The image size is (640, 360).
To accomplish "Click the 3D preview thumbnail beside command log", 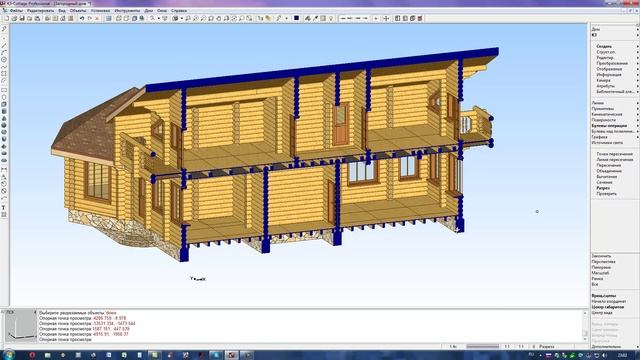I will [x=20, y=325].
